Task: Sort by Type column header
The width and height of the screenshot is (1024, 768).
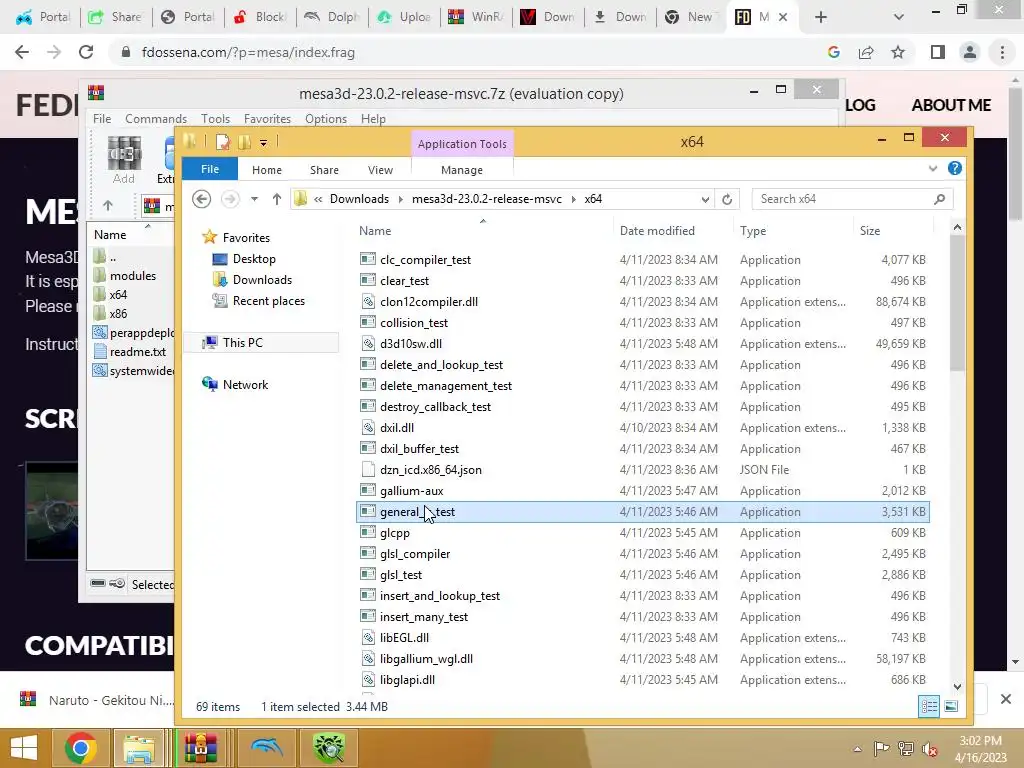Action: pos(752,231)
